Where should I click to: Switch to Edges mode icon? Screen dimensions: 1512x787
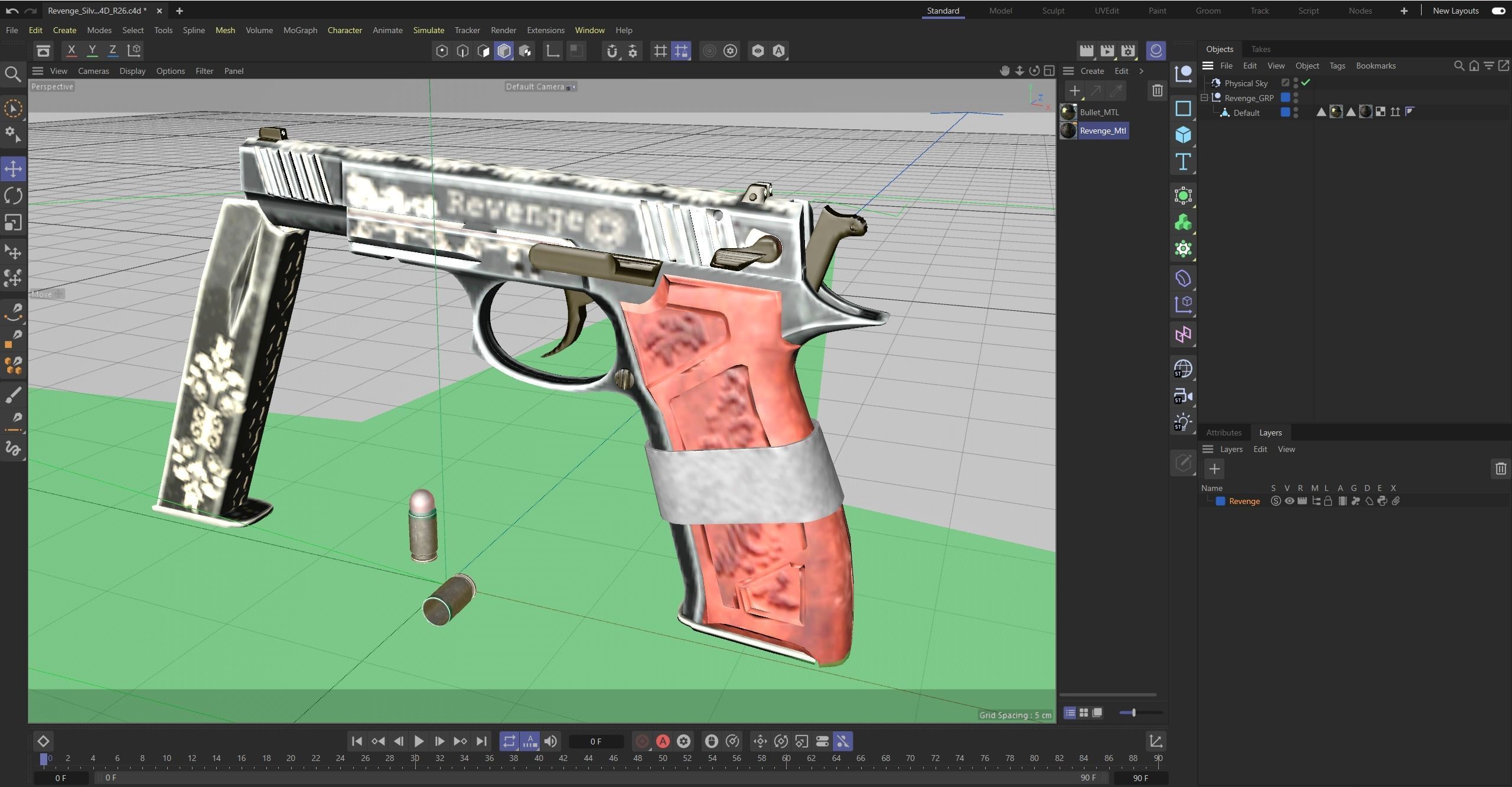click(462, 51)
